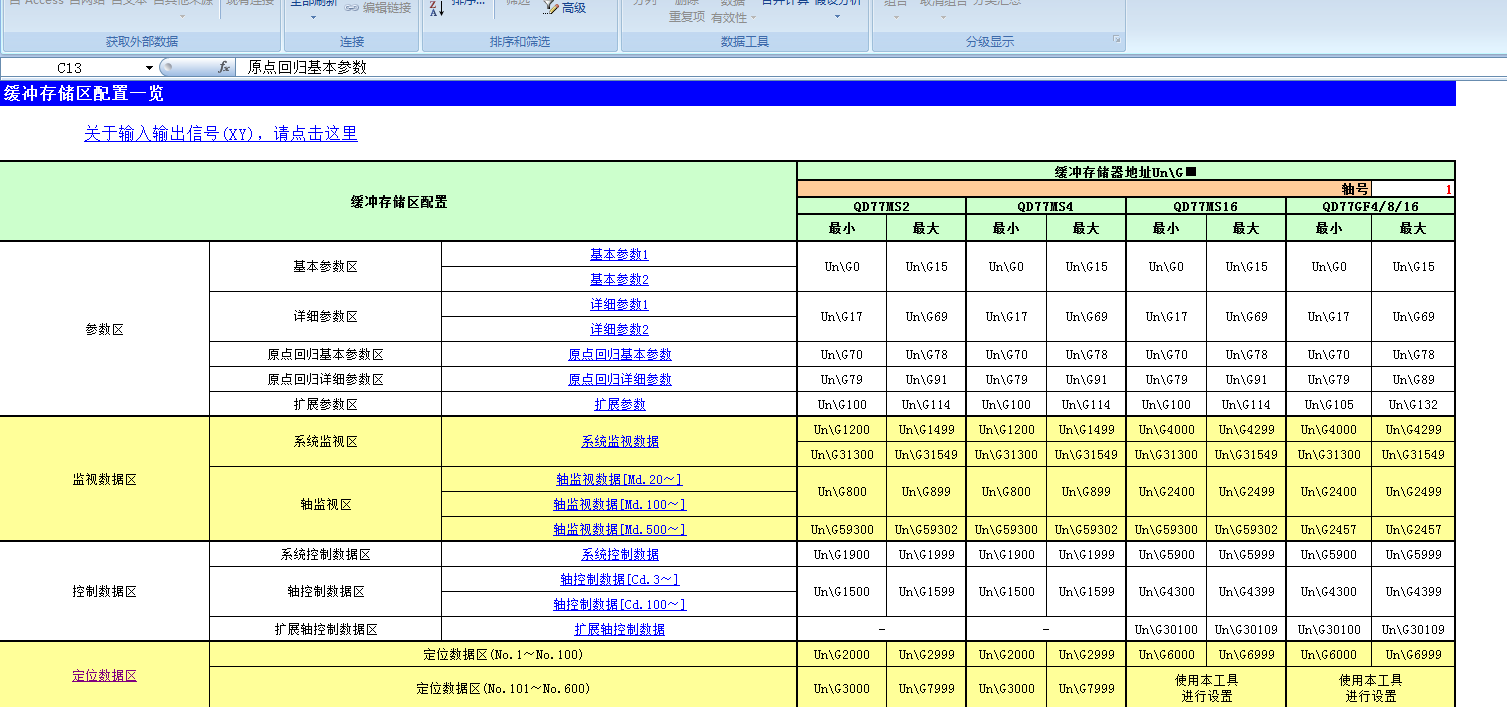This screenshot has width=1507, height=707.
Task: Click in the Name Box showing C13
Action: pos(70,68)
